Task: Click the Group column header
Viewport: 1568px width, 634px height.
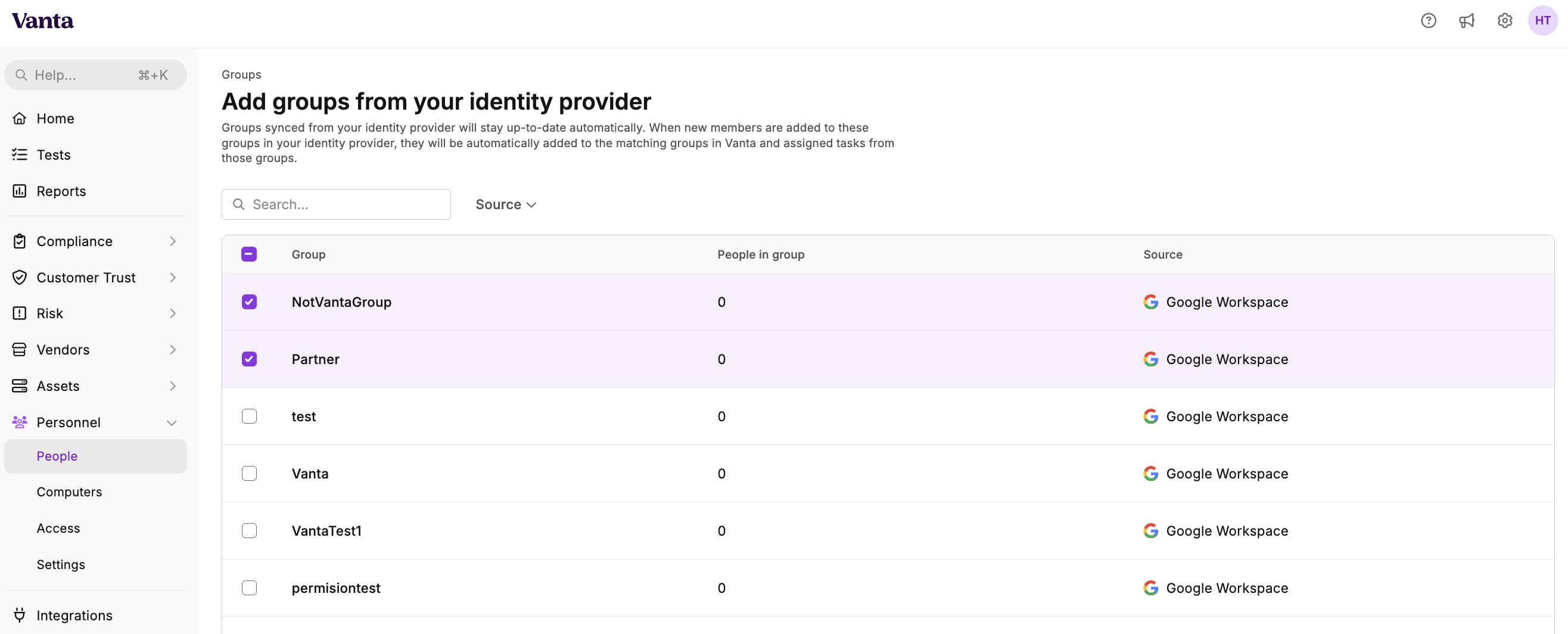Action: pyautogui.click(x=309, y=254)
